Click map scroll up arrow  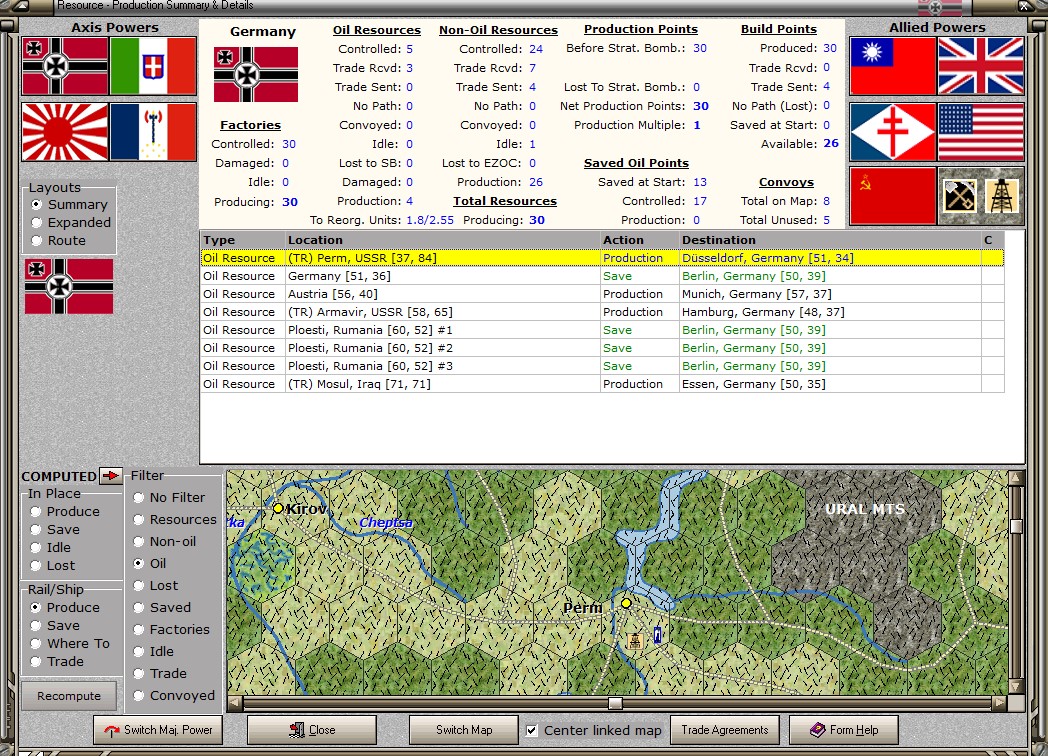(x=1016, y=477)
